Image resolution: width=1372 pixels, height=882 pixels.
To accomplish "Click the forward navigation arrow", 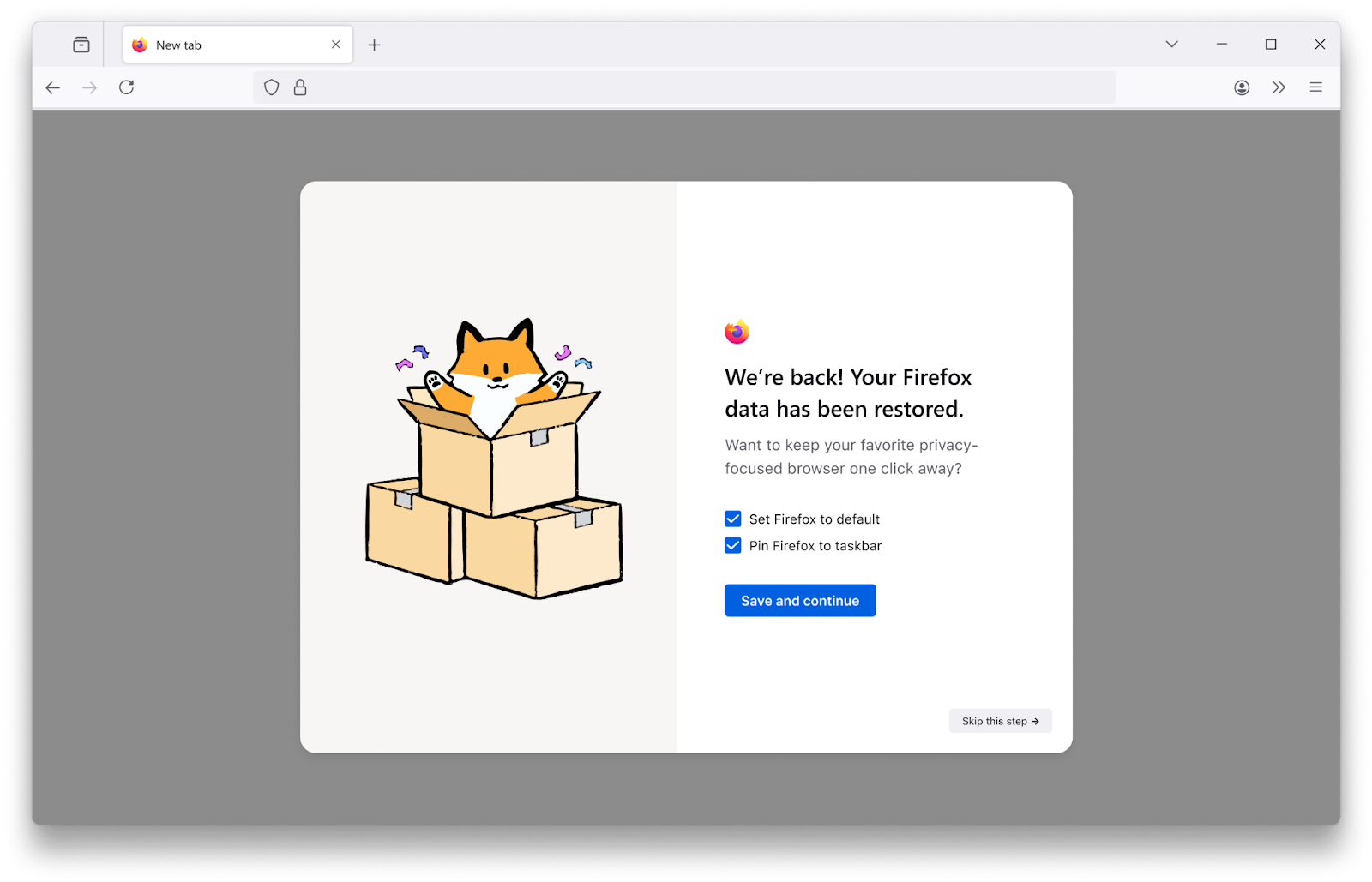I will tap(90, 87).
